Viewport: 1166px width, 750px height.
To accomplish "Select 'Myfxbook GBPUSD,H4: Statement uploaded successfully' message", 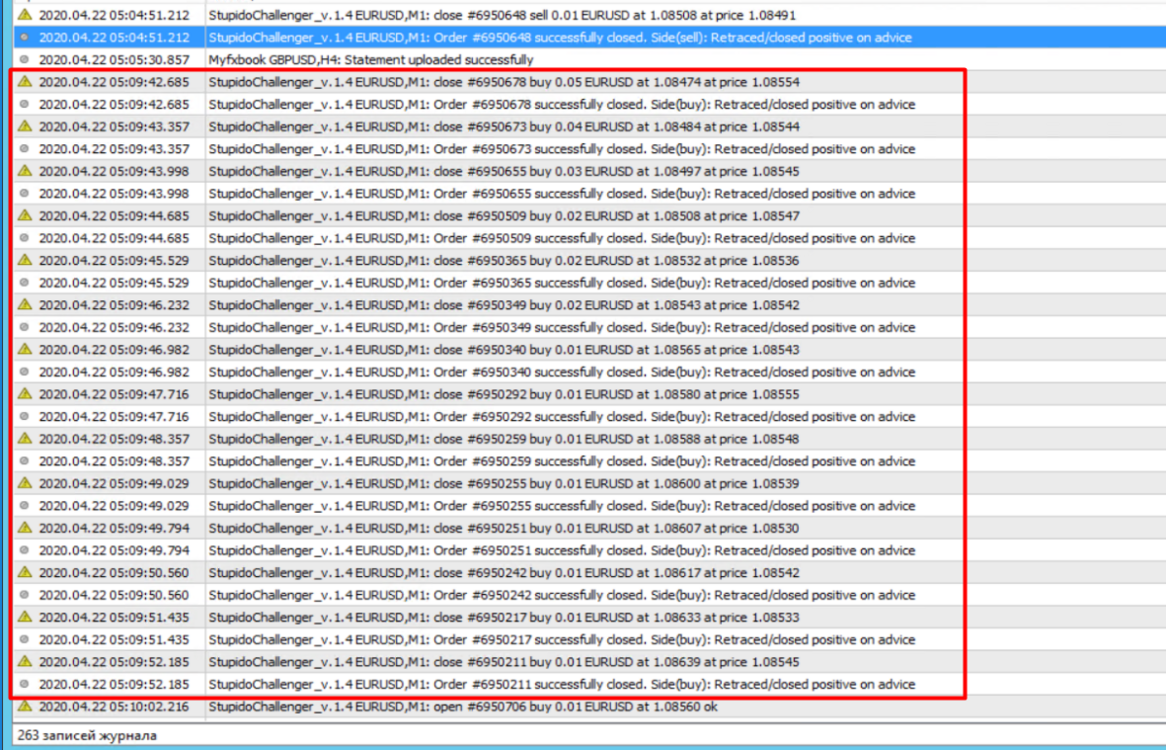I will (x=371, y=59).
